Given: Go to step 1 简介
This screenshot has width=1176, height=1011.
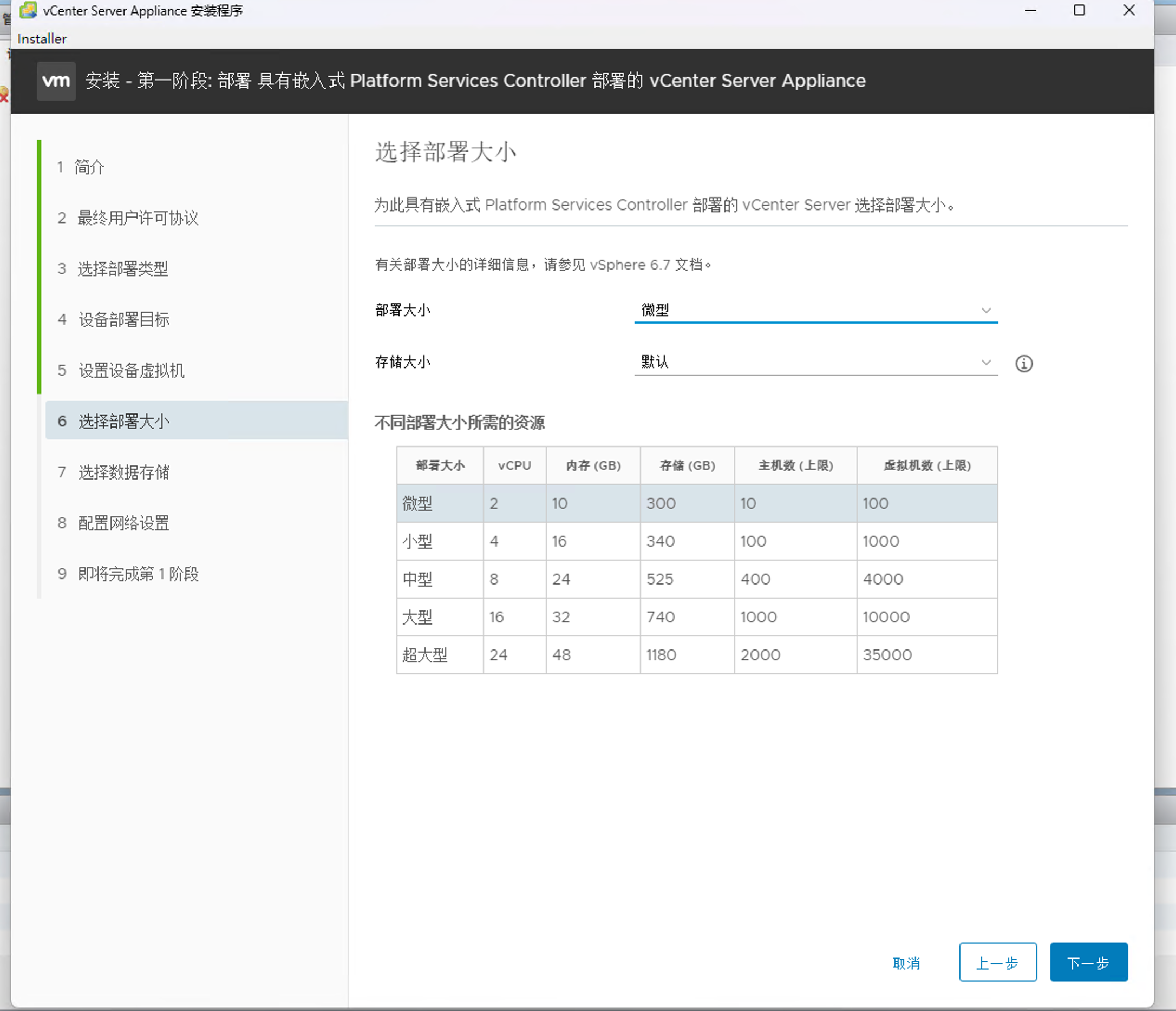Looking at the screenshot, I should click(x=81, y=167).
